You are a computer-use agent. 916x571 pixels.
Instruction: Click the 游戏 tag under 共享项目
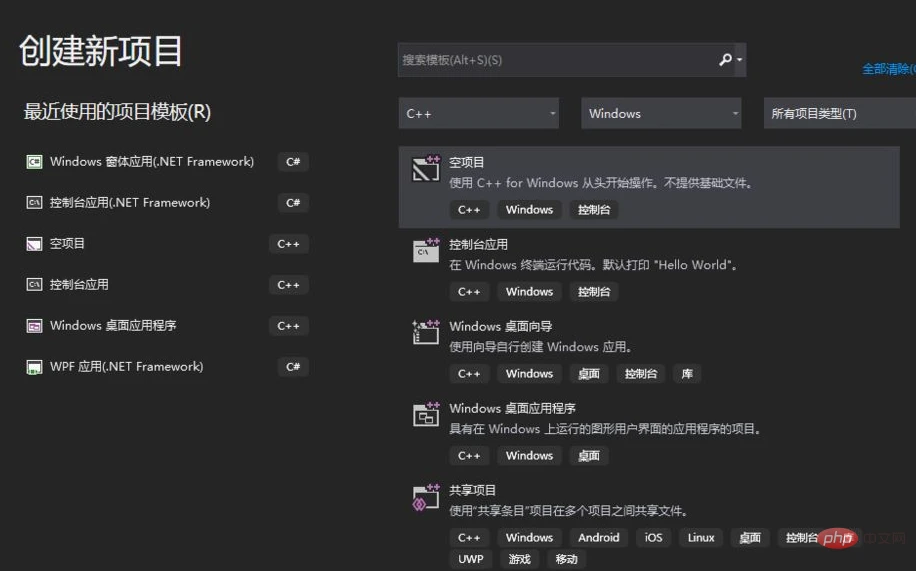click(519, 559)
